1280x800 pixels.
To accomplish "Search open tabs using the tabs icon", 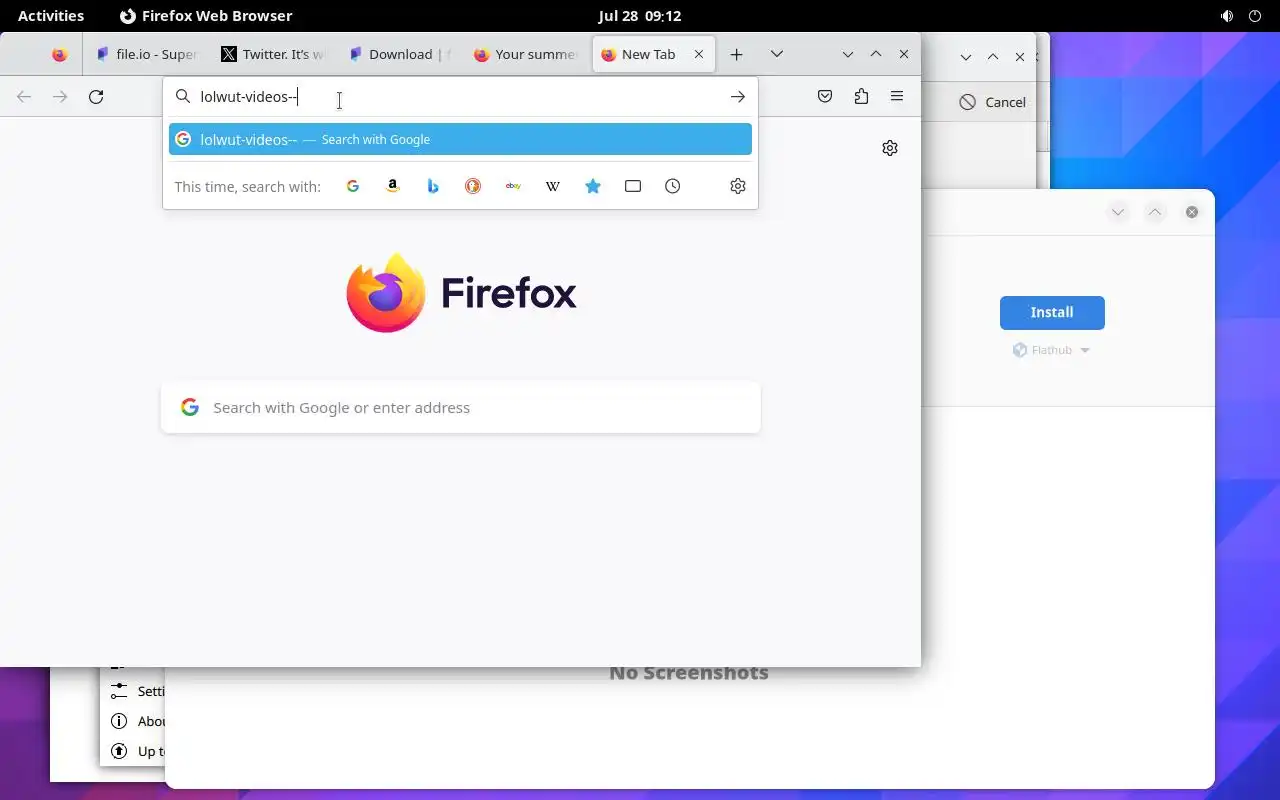I will click(633, 186).
